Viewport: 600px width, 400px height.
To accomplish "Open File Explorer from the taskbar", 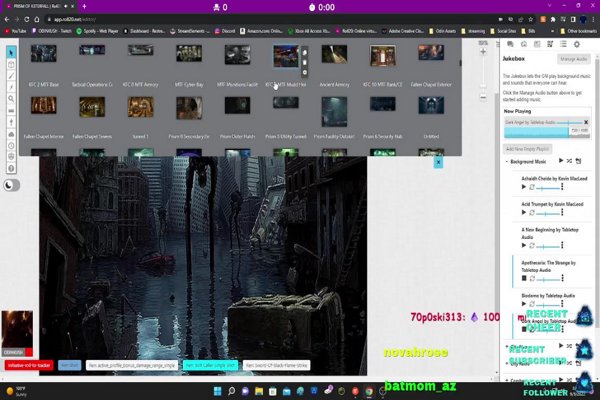I will coord(259,391).
